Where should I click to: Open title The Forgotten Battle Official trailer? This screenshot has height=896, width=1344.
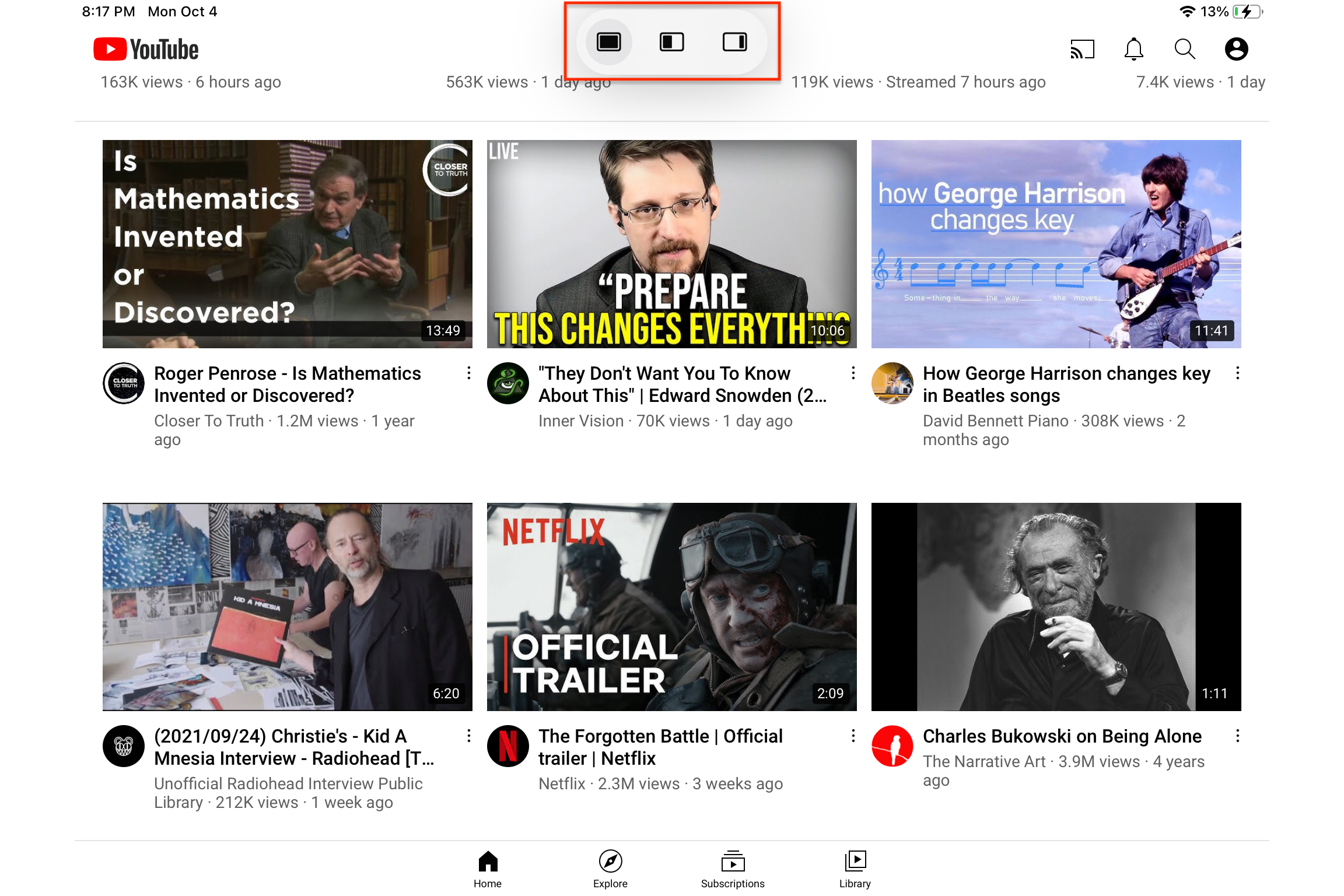(x=660, y=747)
